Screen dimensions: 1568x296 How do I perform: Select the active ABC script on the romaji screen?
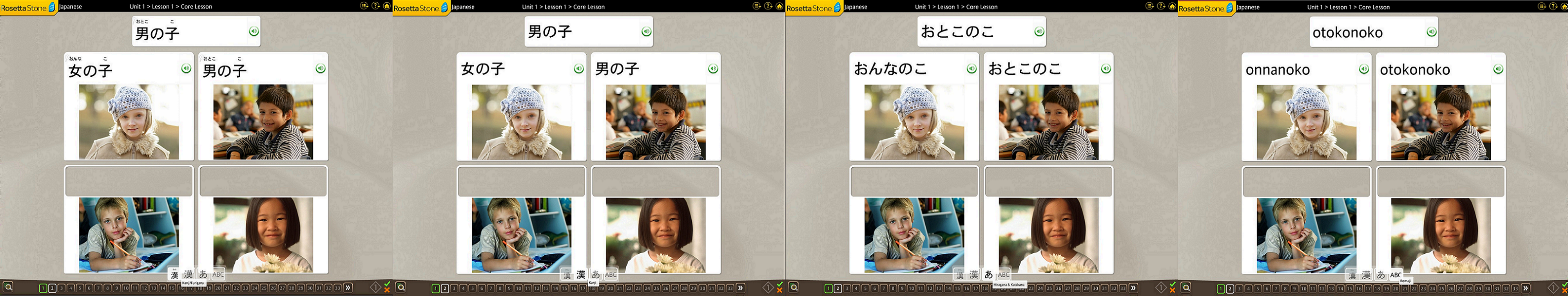pos(1395,275)
